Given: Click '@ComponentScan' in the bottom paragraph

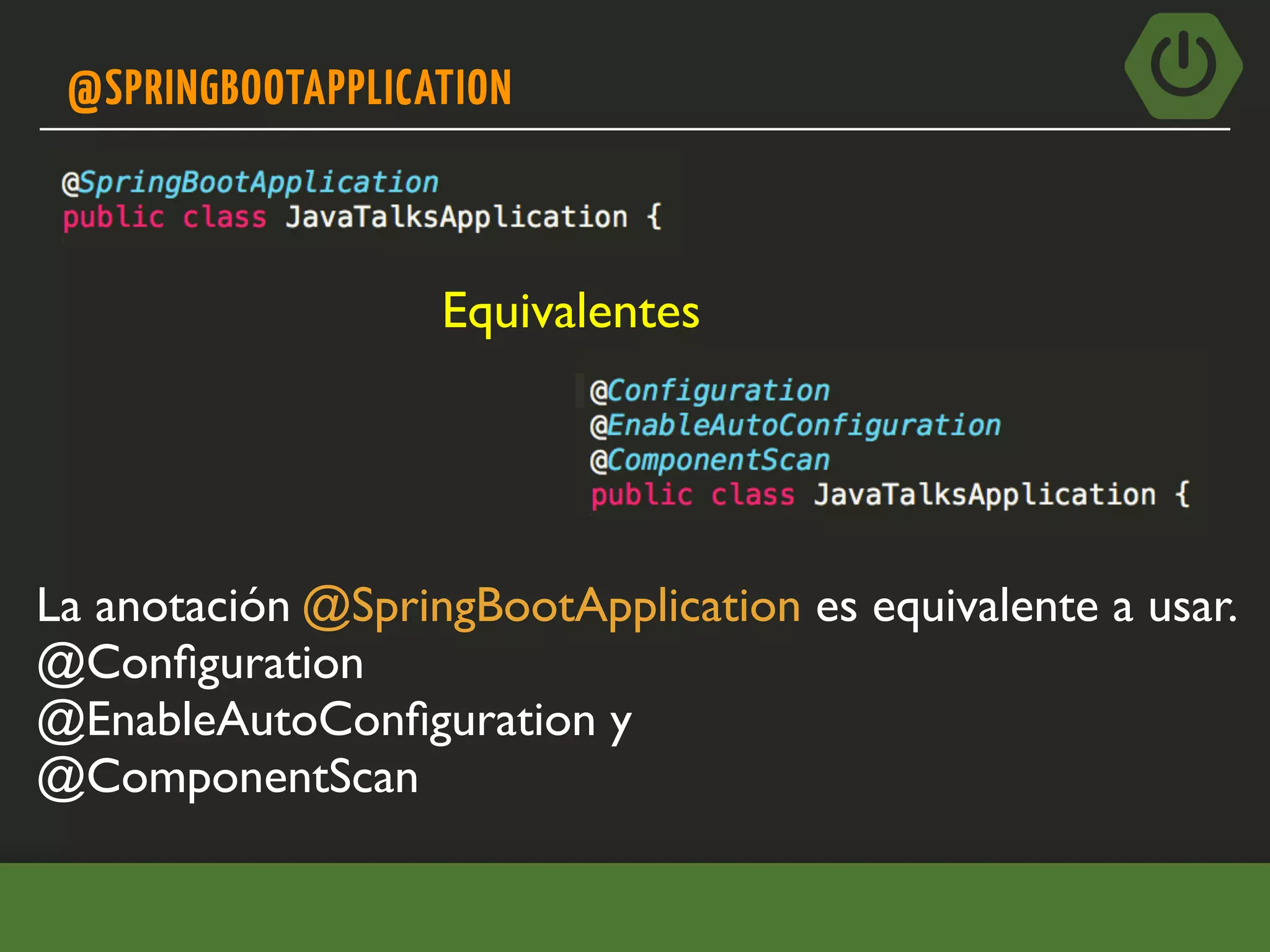Looking at the screenshot, I should (x=228, y=777).
